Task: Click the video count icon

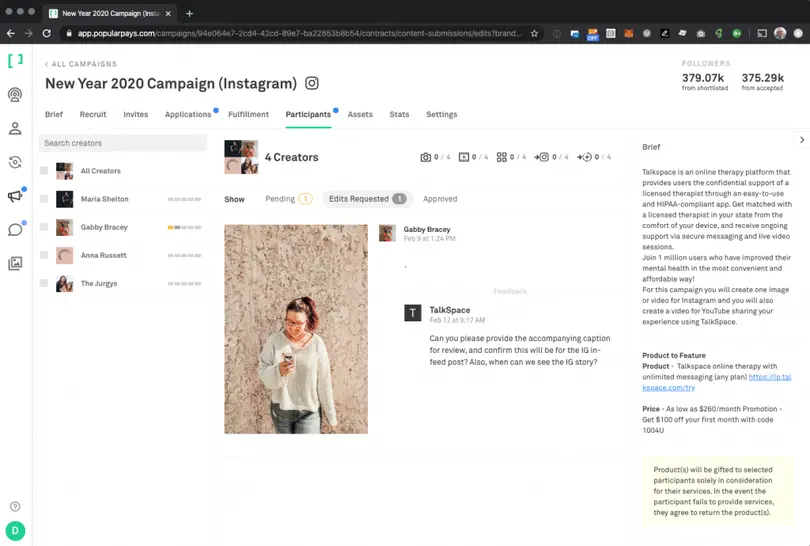Action: [463, 157]
